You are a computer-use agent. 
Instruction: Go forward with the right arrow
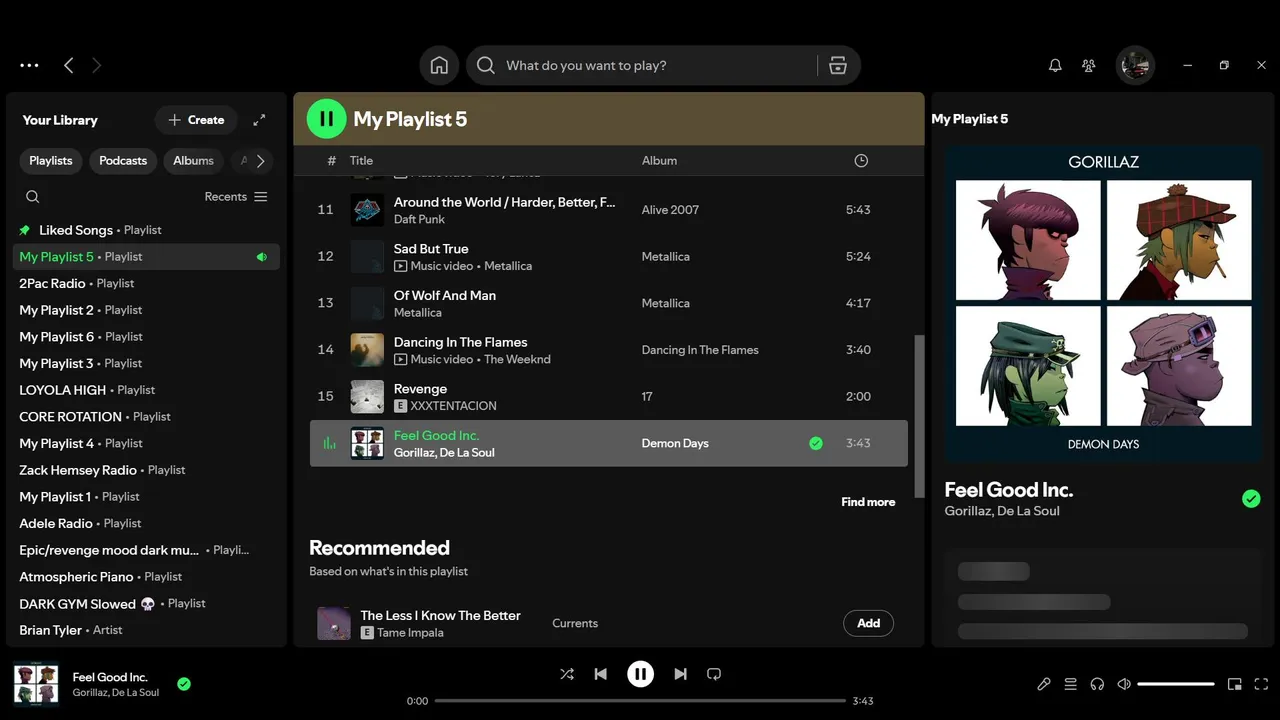pyautogui.click(x=97, y=65)
